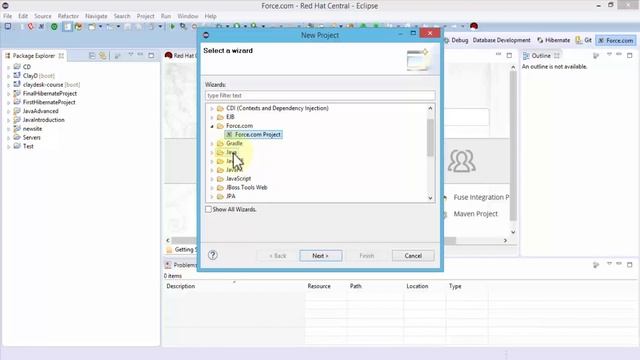Open the Window menu

click(x=188, y=16)
